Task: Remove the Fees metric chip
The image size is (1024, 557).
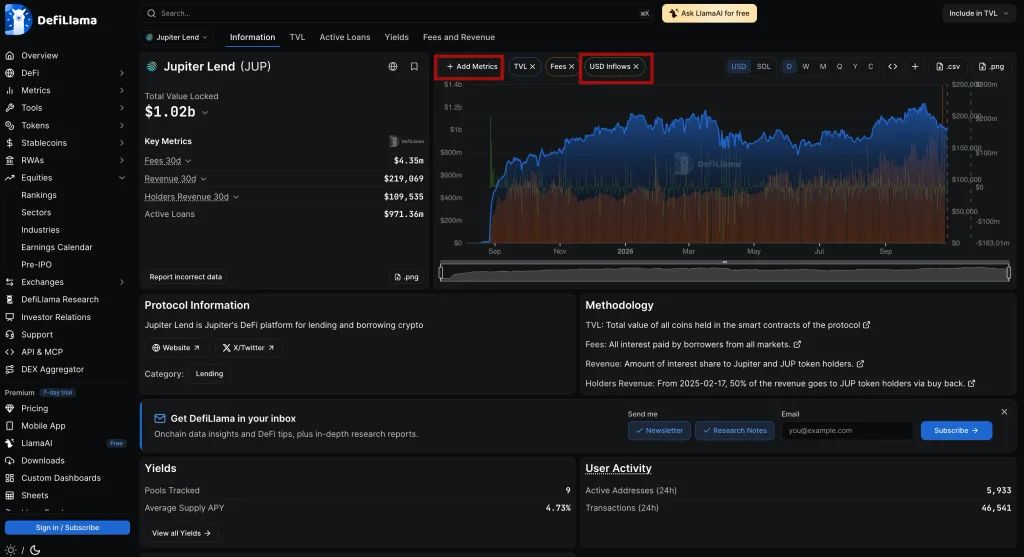Action: (571, 67)
